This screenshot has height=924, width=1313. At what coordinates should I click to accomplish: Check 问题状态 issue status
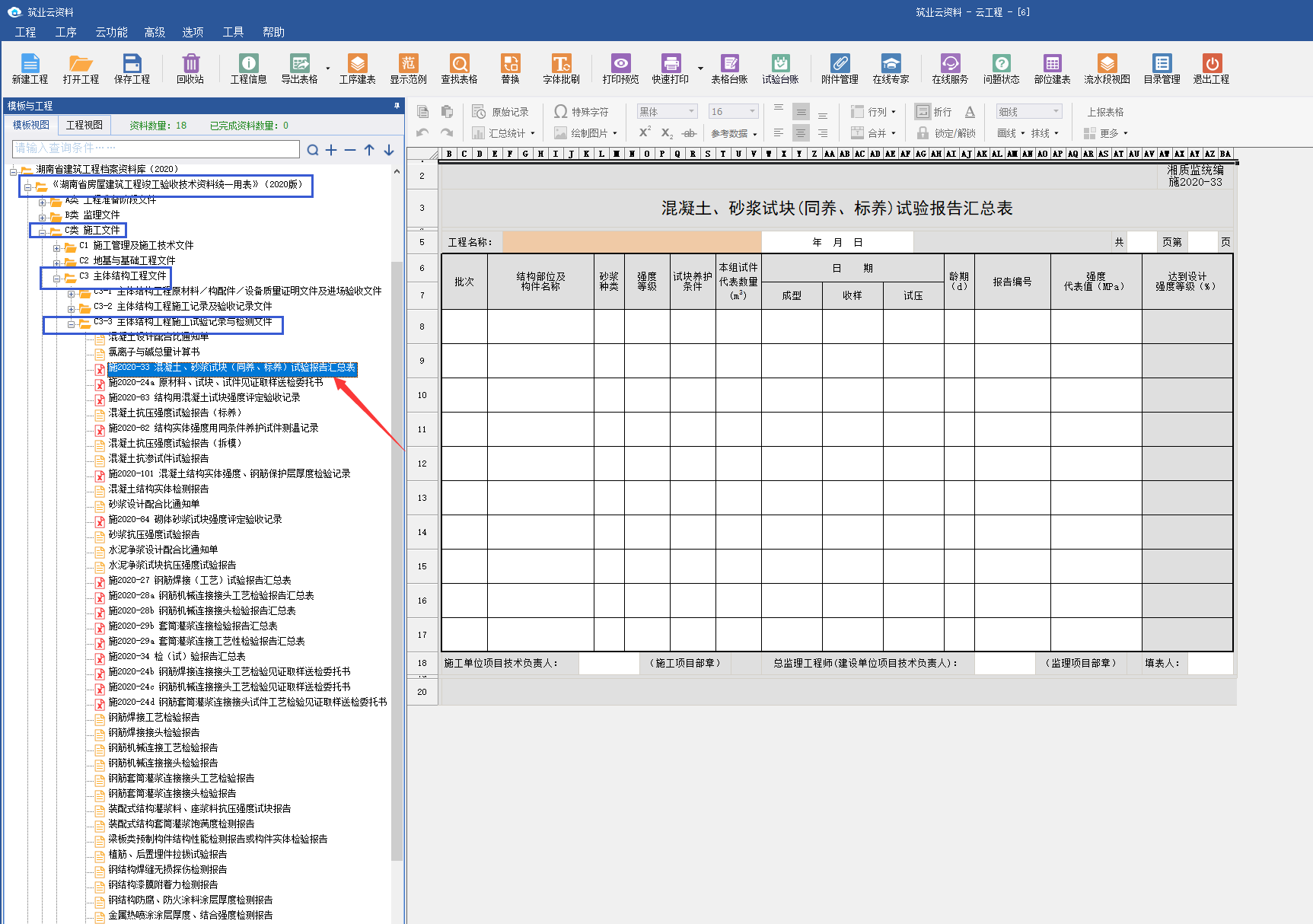pos(1001,69)
